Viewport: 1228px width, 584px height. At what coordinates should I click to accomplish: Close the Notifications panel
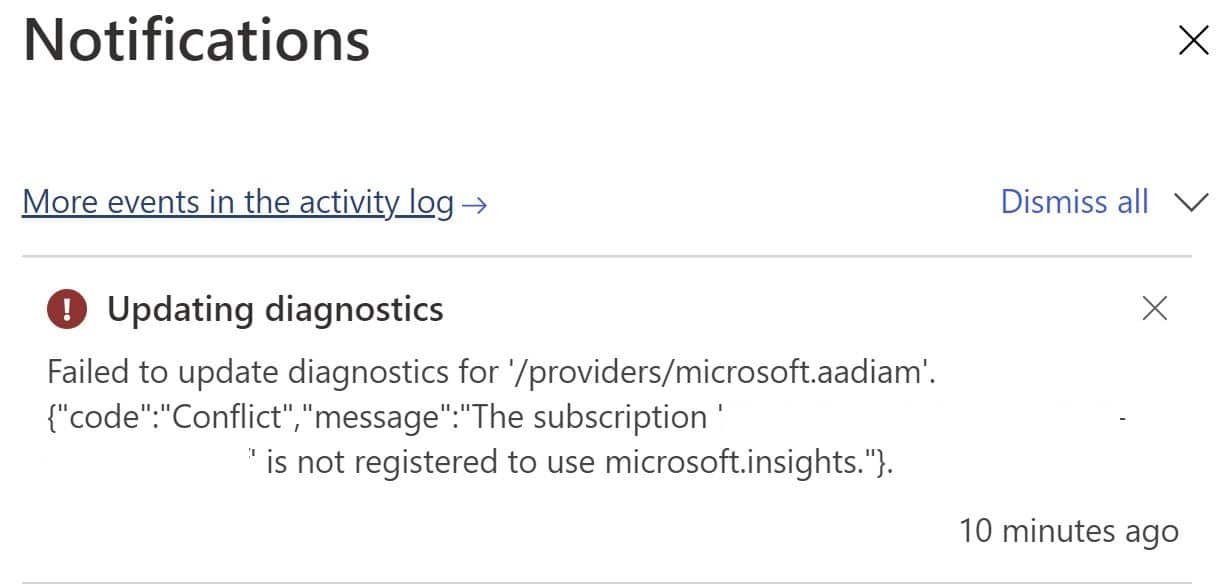point(1193,40)
